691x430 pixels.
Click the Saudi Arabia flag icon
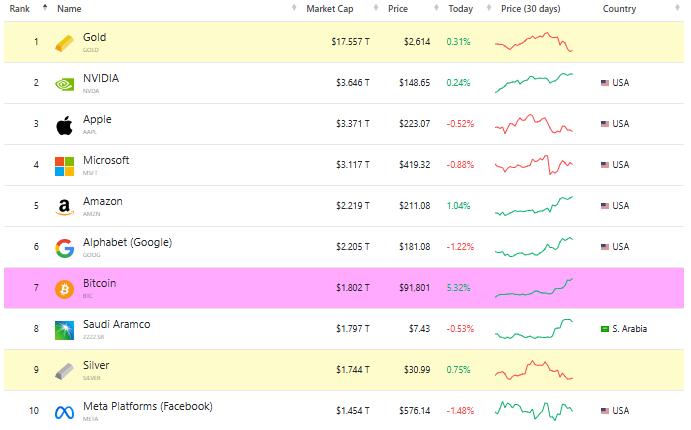pyautogui.click(x=605, y=329)
